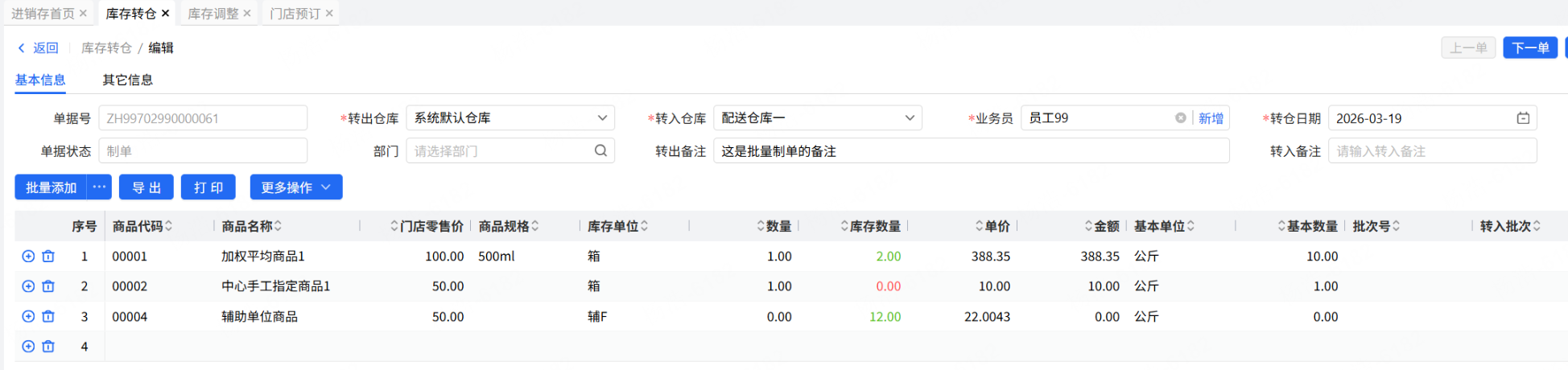Close the 库存调整 tab
The height and width of the screenshot is (370, 1568).
[x=247, y=14]
